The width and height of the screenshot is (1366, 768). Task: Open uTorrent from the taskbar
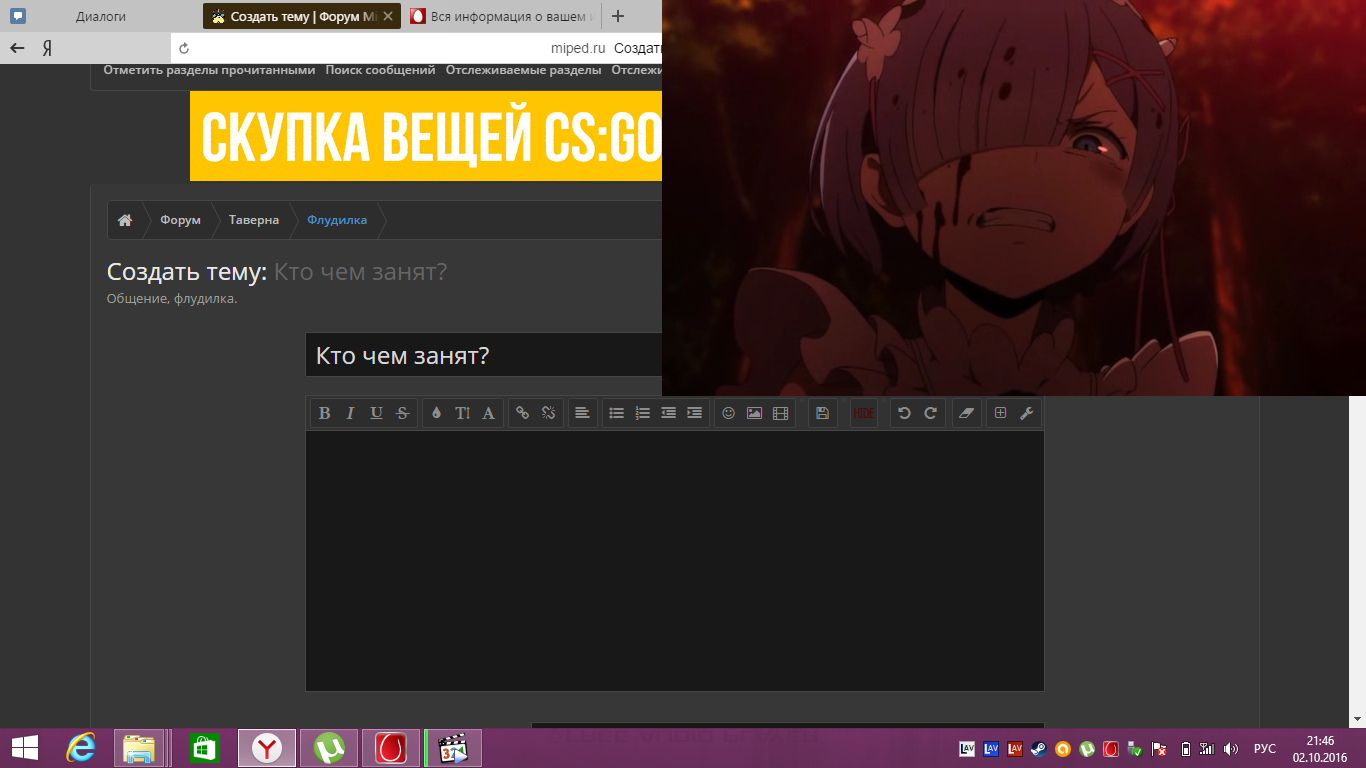329,748
